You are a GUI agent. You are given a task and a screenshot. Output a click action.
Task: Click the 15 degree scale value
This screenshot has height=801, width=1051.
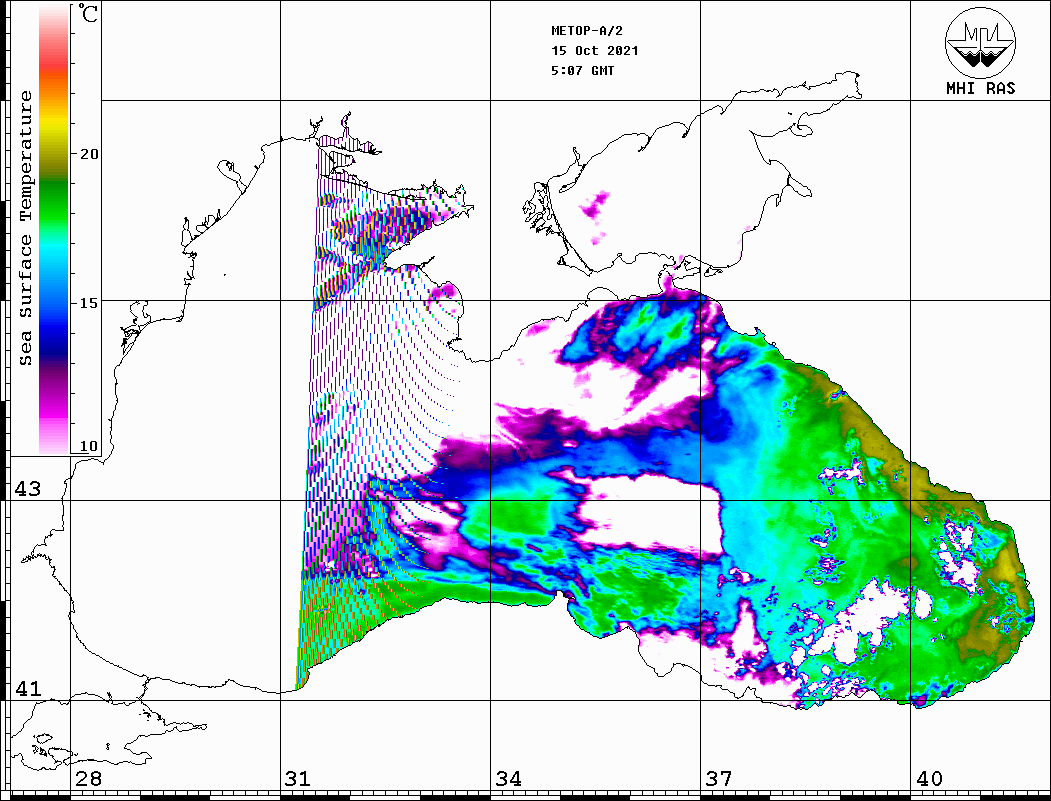click(x=88, y=303)
